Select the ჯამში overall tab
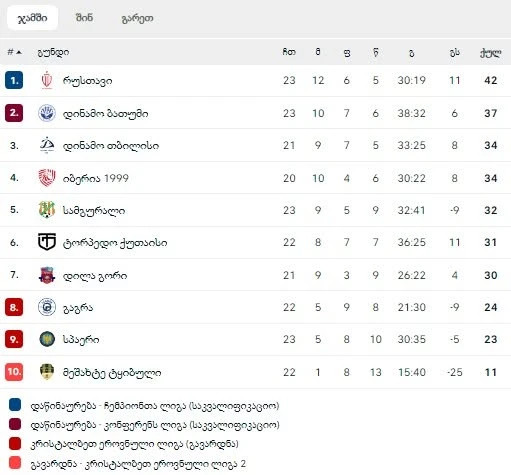Image resolution: width=511 pixels, height=475 pixels. [32, 18]
